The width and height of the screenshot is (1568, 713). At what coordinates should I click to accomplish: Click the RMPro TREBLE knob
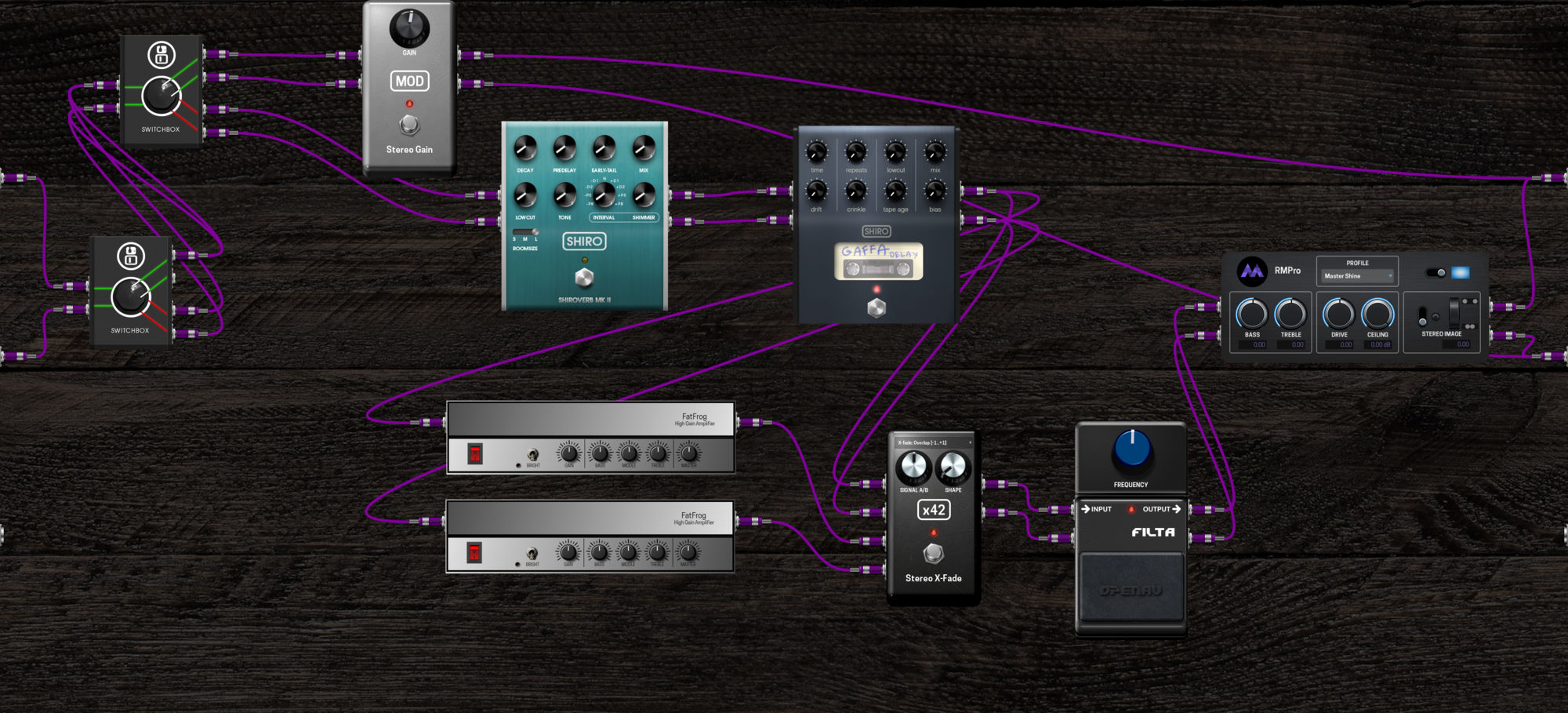point(1290,314)
